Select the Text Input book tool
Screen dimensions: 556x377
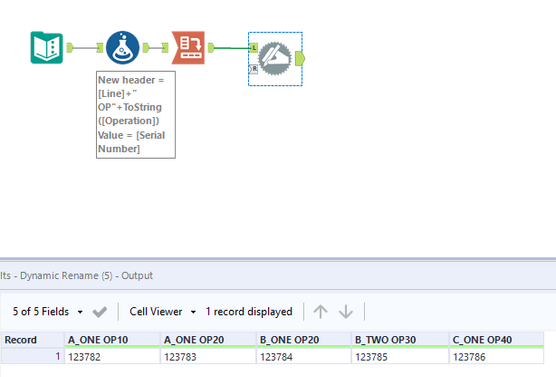[47, 48]
